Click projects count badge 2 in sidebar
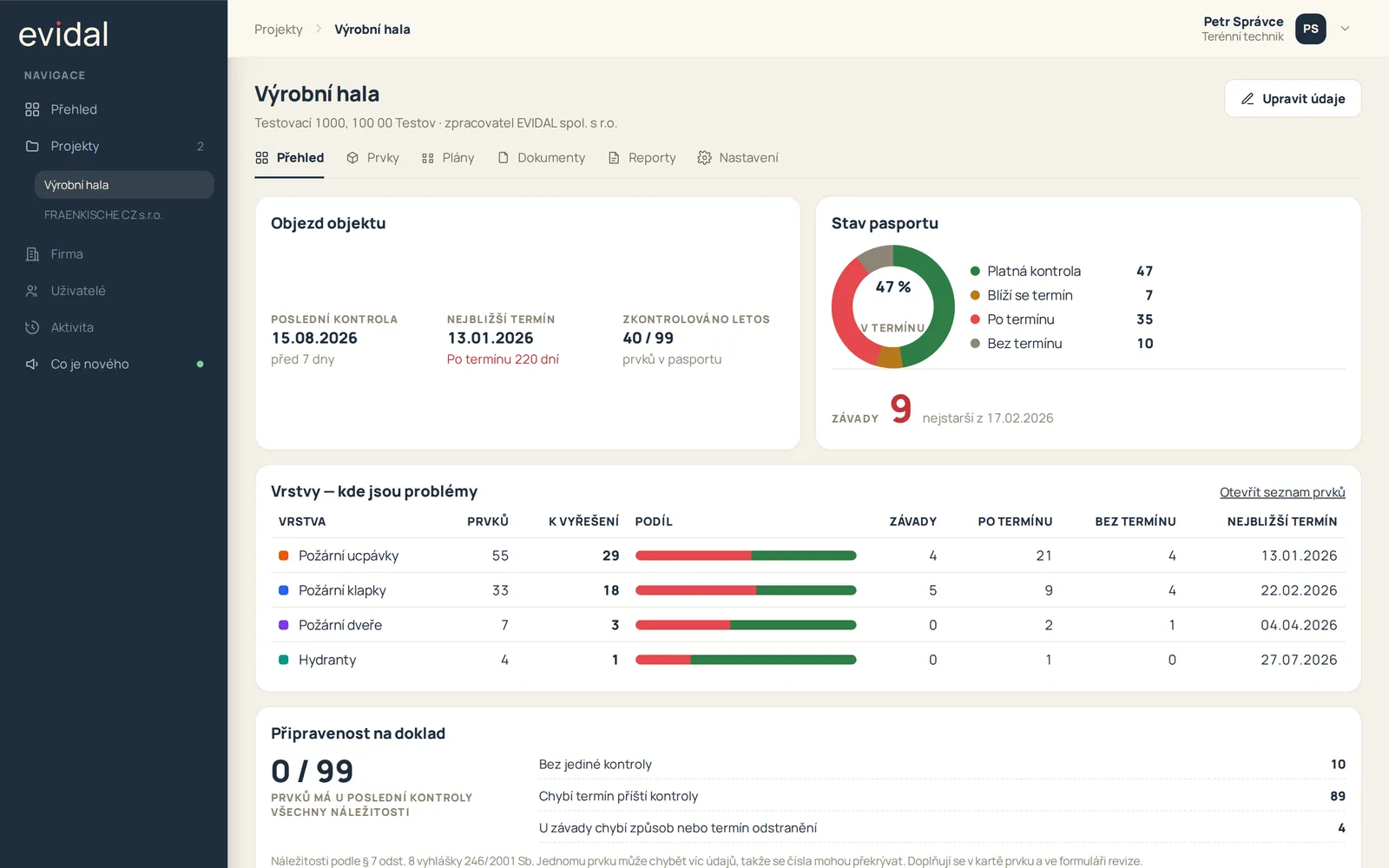Screen dimensions: 1389x868 201,146
